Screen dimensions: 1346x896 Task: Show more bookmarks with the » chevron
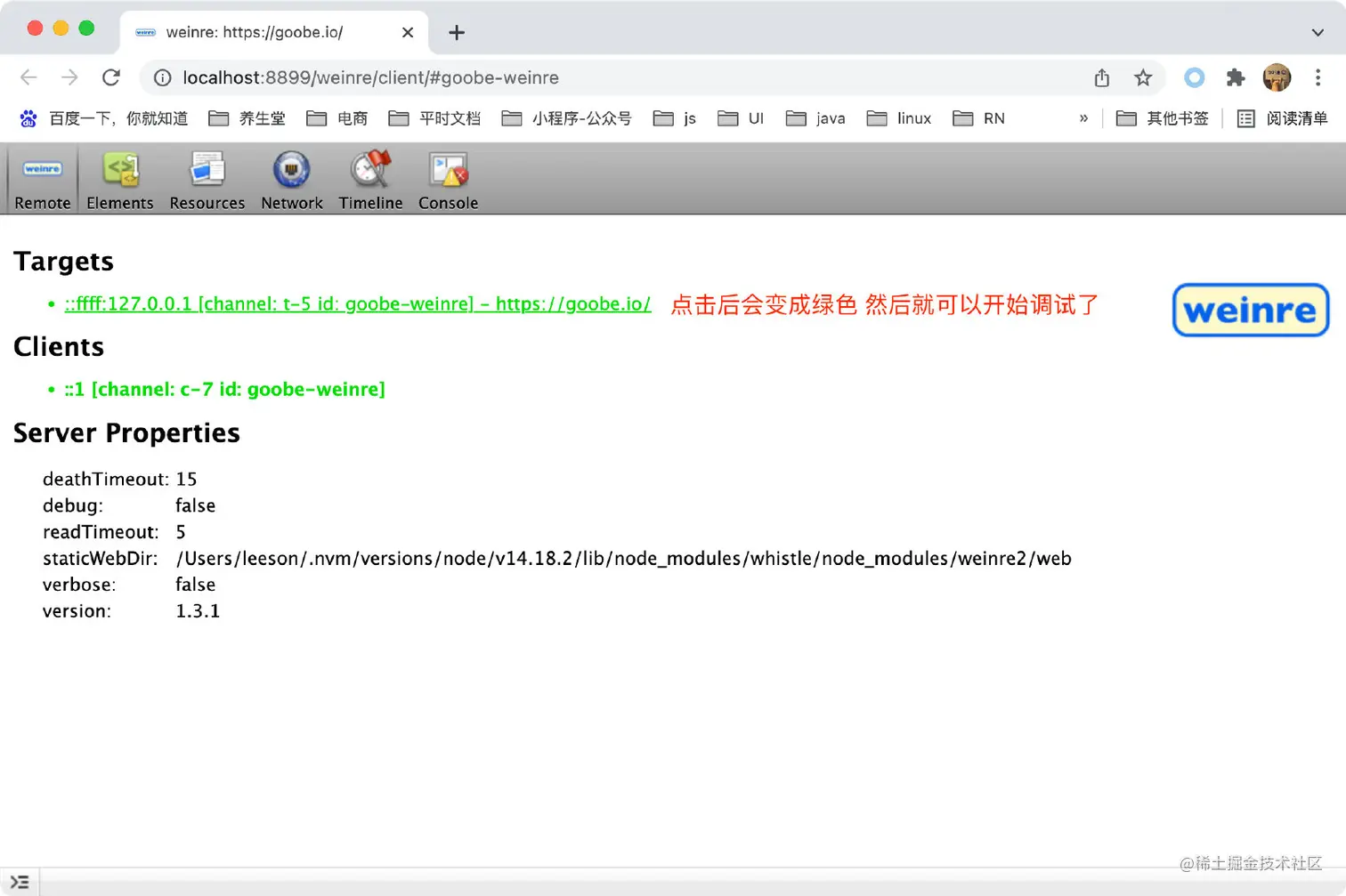tap(1083, 118)
